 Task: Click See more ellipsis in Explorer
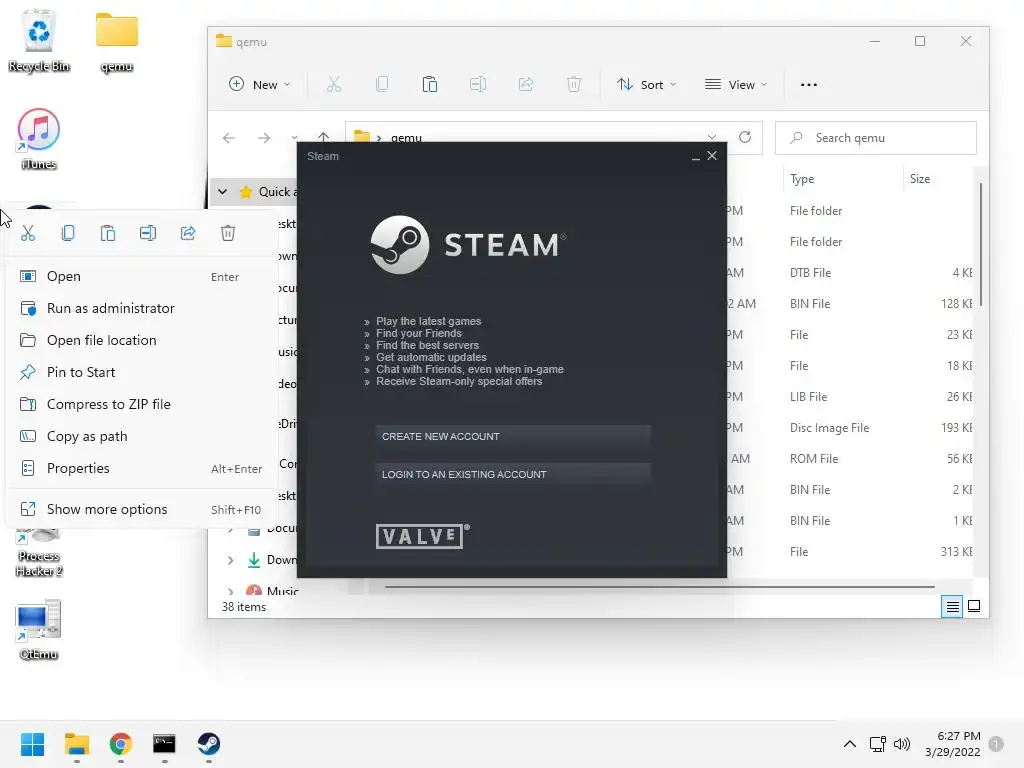click(x=808, y=84)
